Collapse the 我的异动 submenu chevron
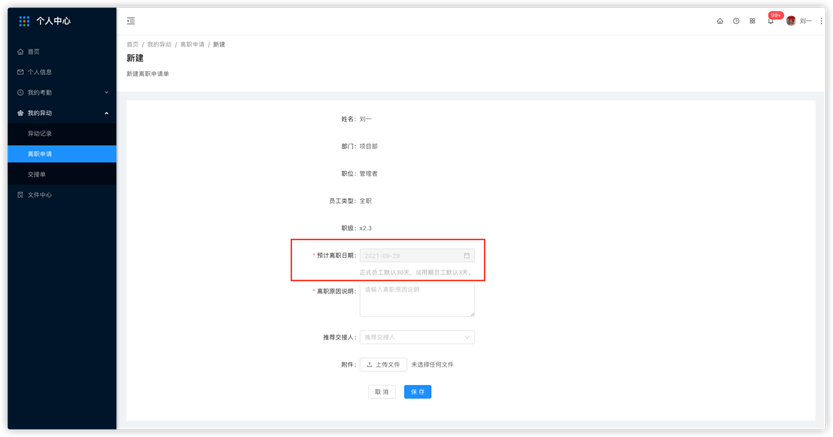Viewport: 833px width, 437px height. pos(106,113)
